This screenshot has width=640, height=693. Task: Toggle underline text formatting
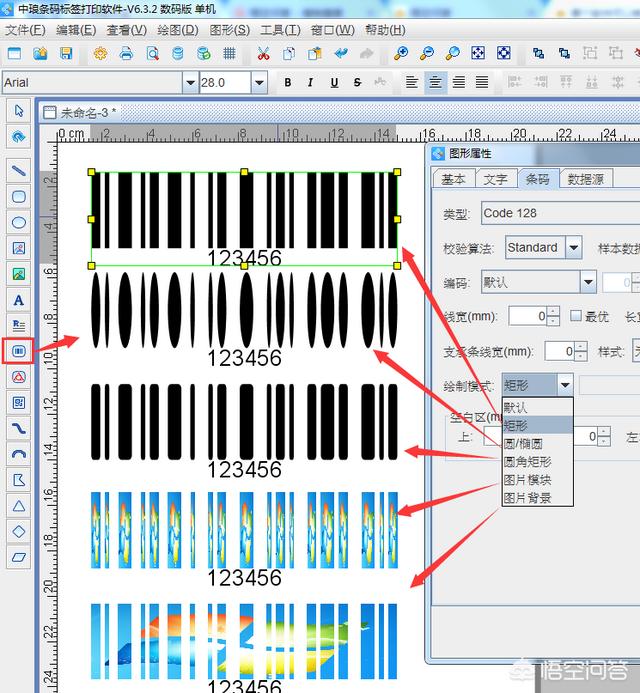334,82
